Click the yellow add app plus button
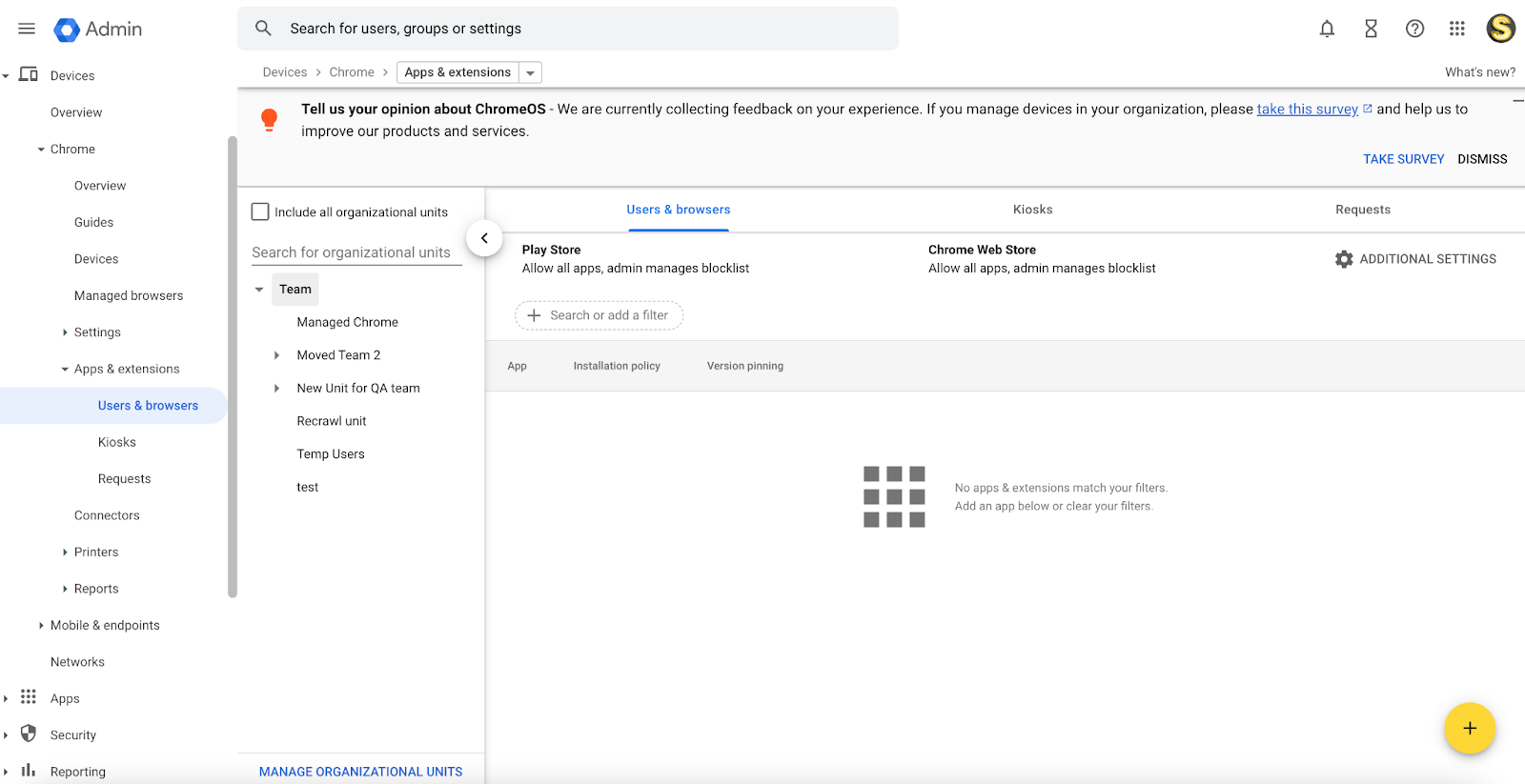The height and width of the screenshot is (784, 1525). tap(1469, 728)
